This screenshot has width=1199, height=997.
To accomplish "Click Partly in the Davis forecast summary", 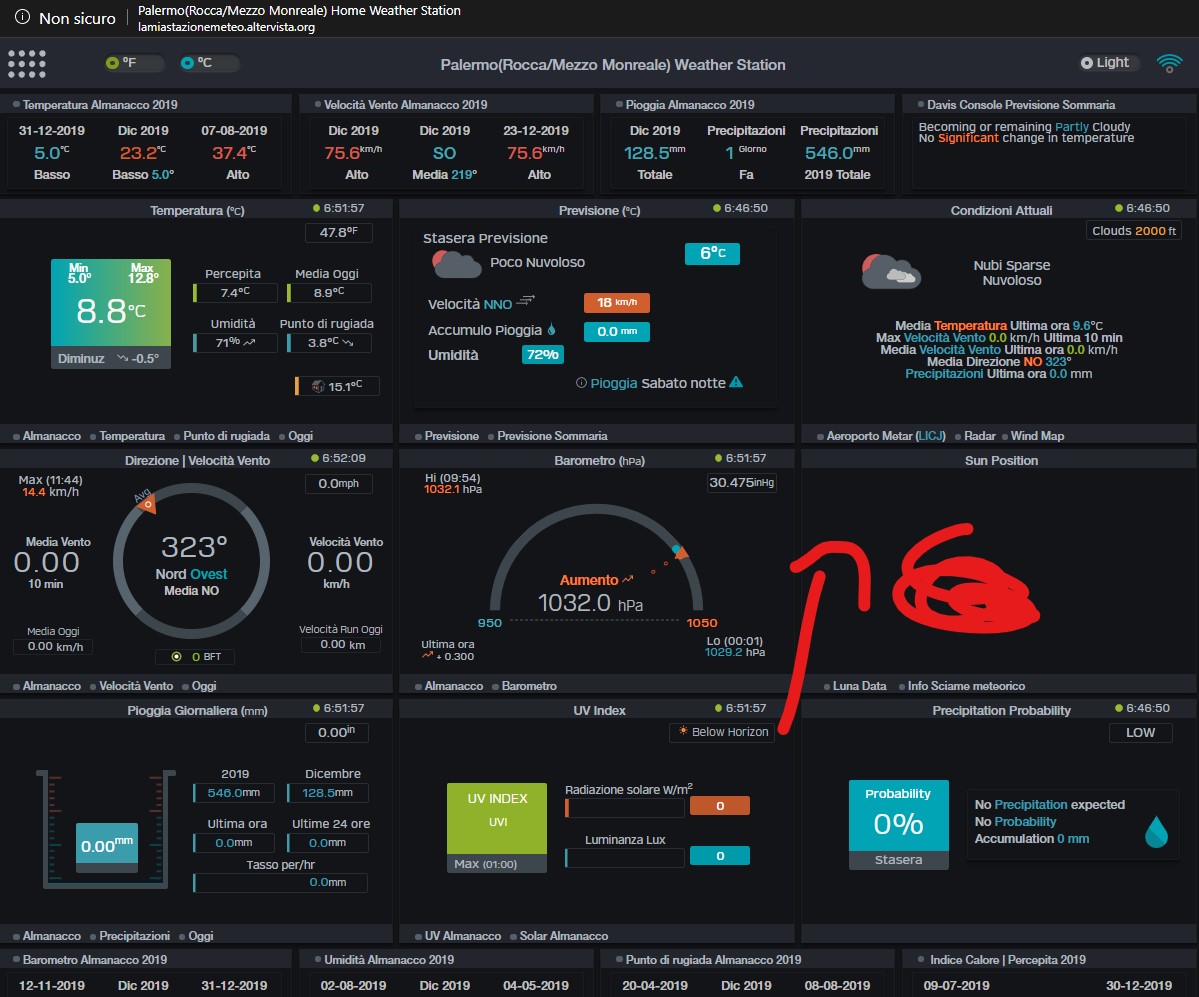I will point(1071,127).
